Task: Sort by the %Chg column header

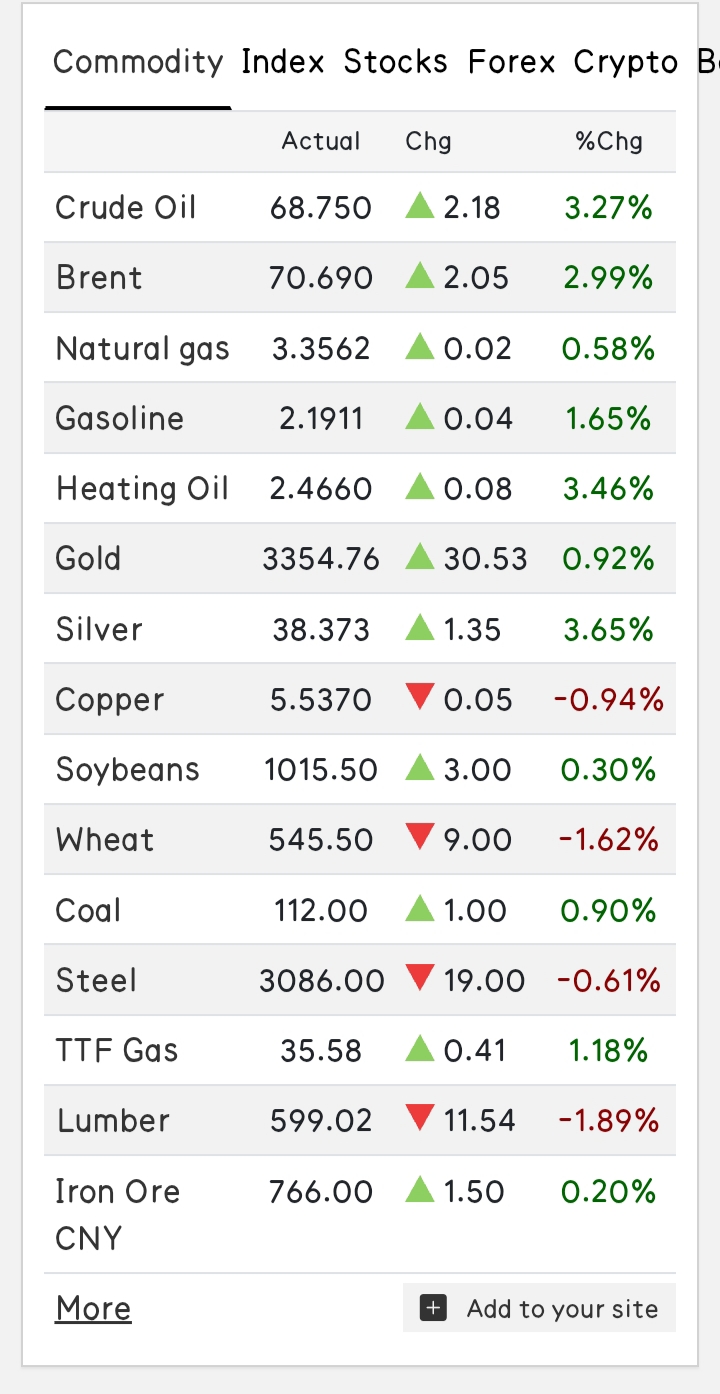Action: (x=609, y=142)
